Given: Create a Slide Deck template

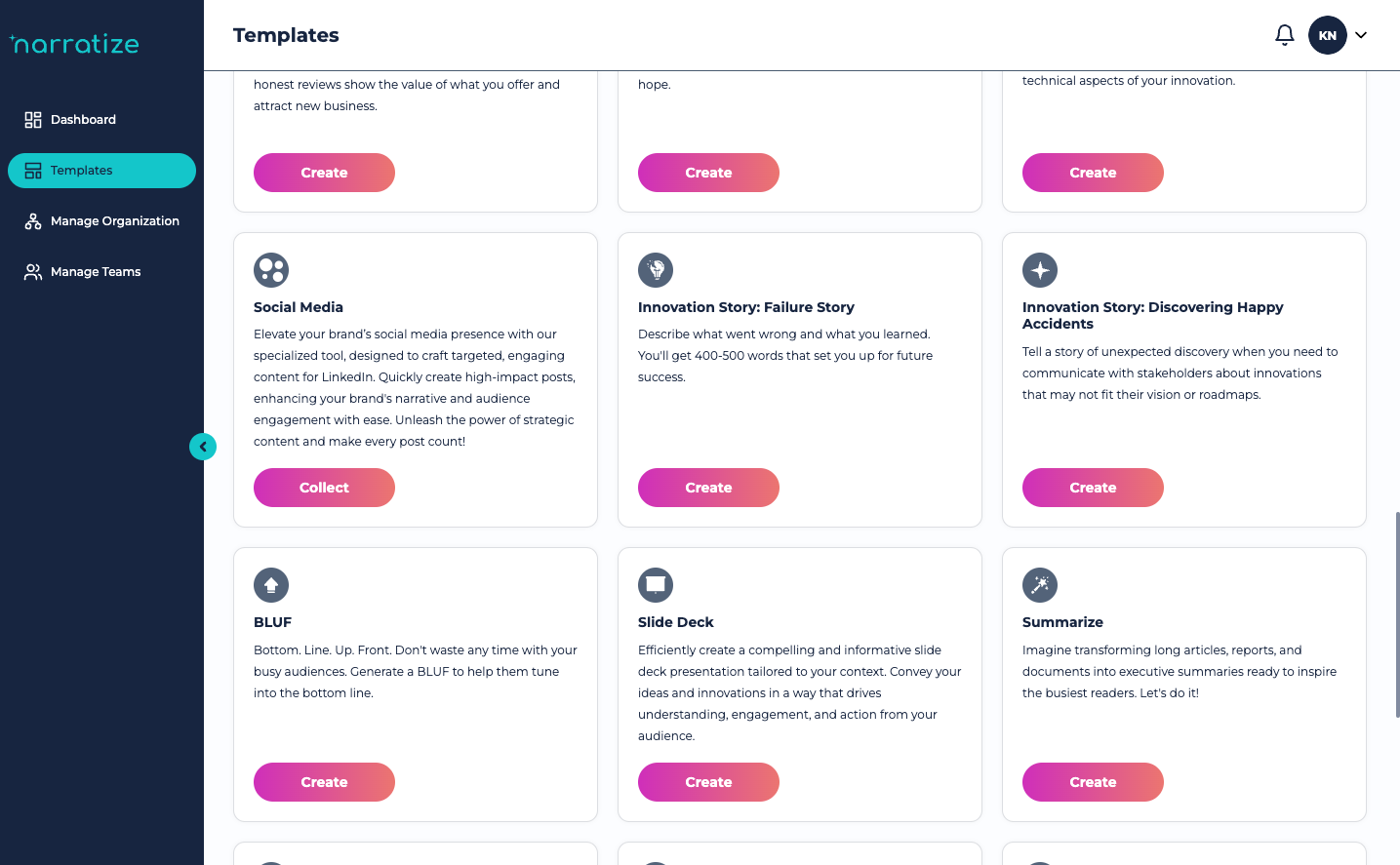Looking at the screenshot, I should click(x=708, y=782).
